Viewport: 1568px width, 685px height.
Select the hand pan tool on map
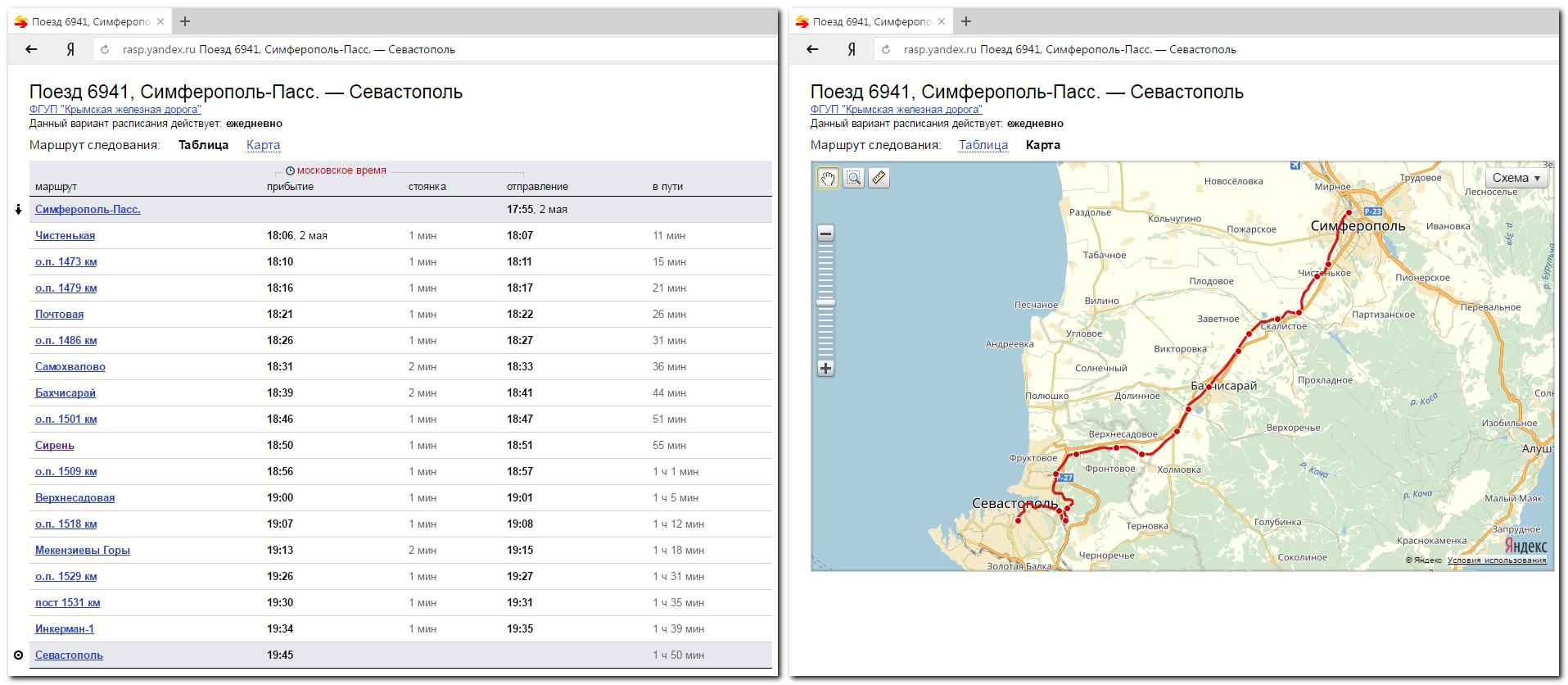pyautogui.click(x=828, y=178)
